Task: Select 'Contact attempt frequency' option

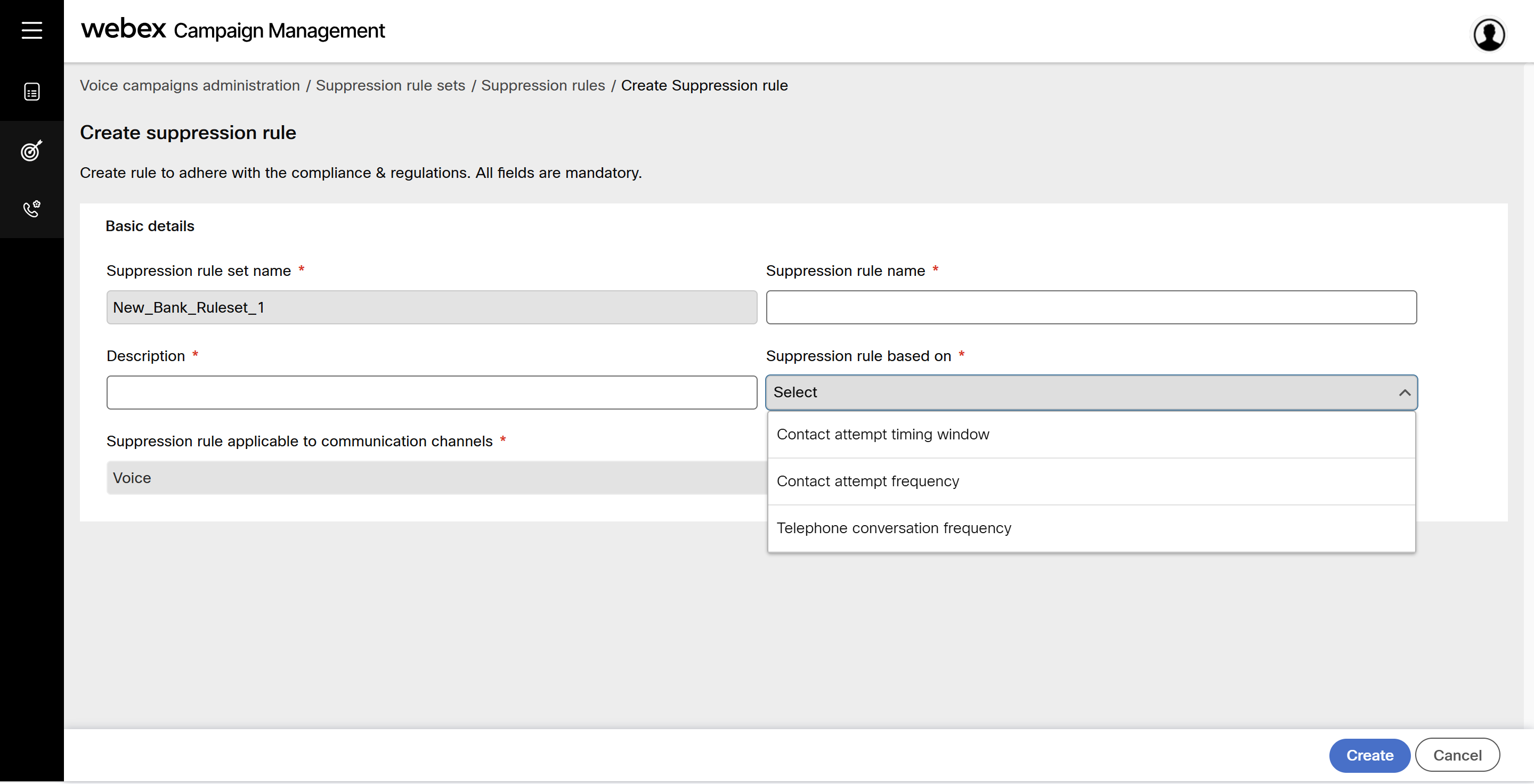Action: click(867, 481)
